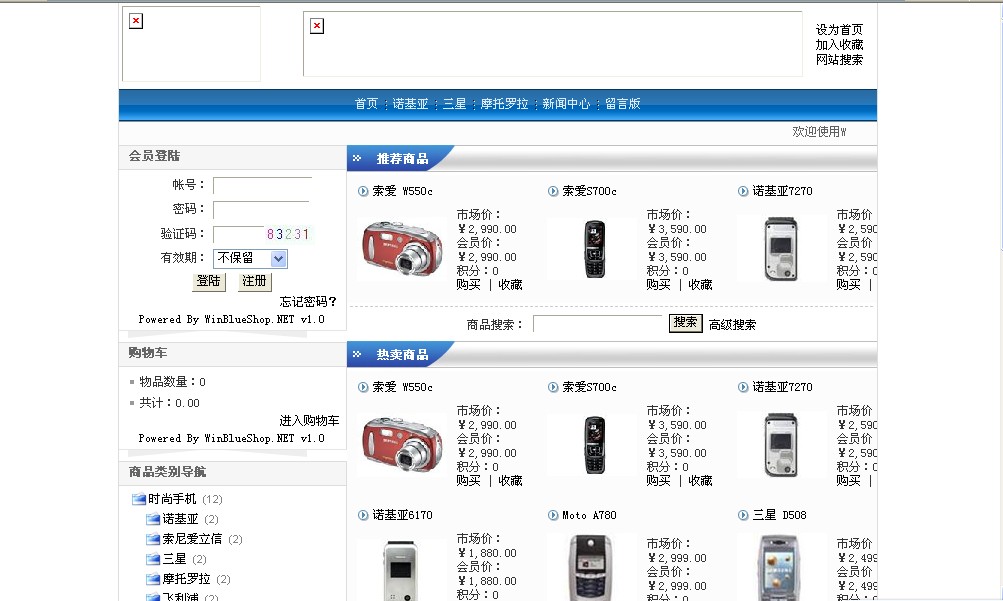Click 购买 for 索爱 W550c in 推荐商品
1003x601 pixels.
click(468, 285)
